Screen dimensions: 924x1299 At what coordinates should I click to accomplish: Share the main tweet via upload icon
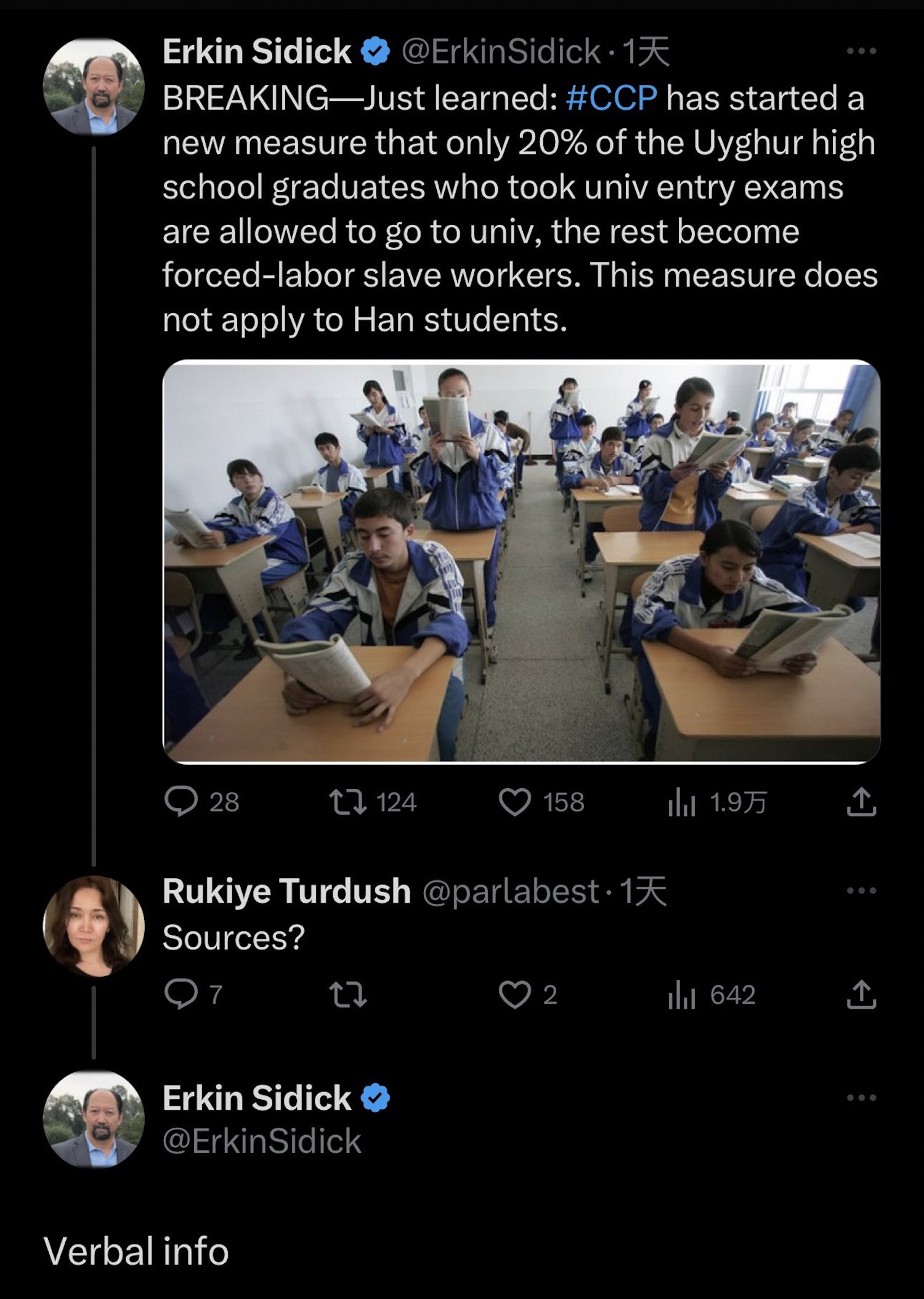861,802
